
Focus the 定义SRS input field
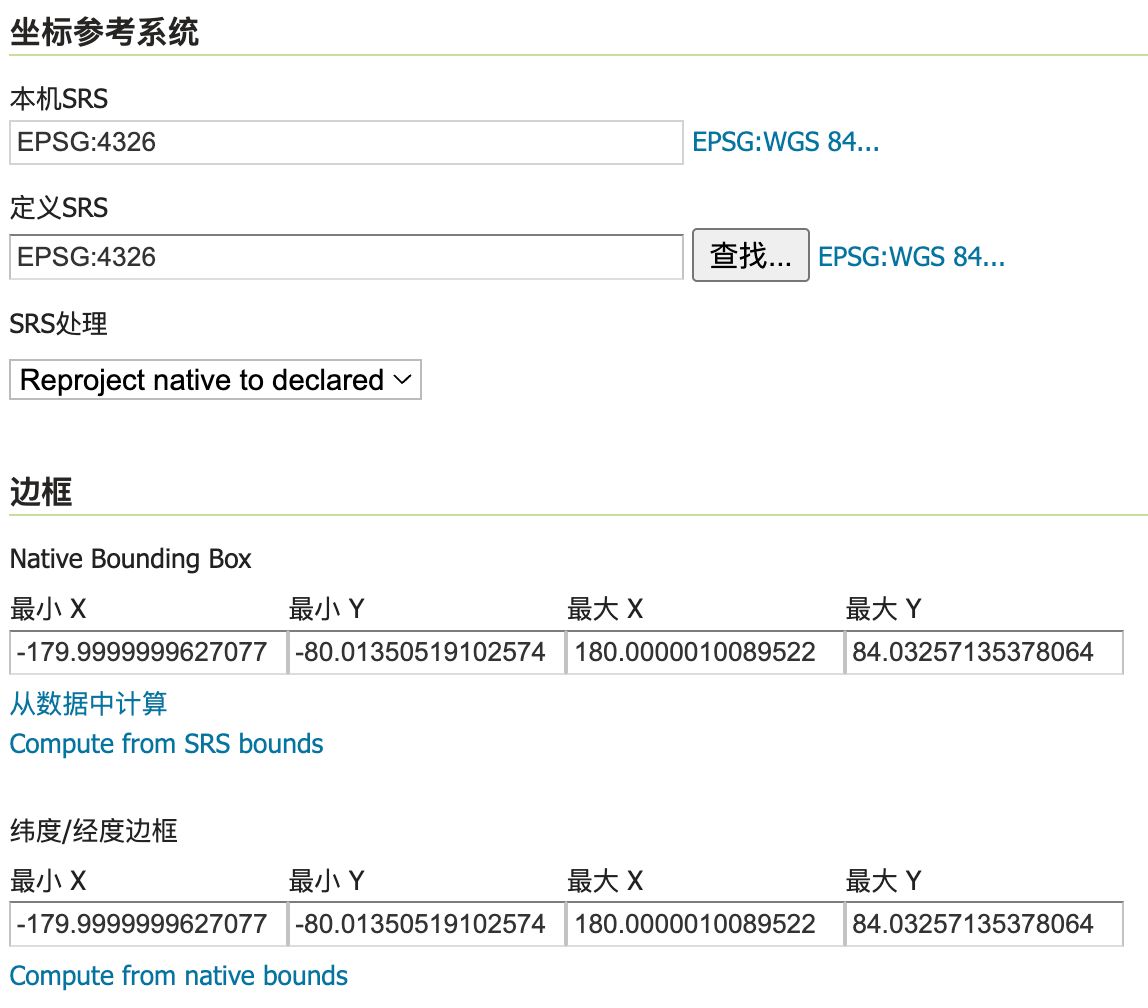click(346, 257)
